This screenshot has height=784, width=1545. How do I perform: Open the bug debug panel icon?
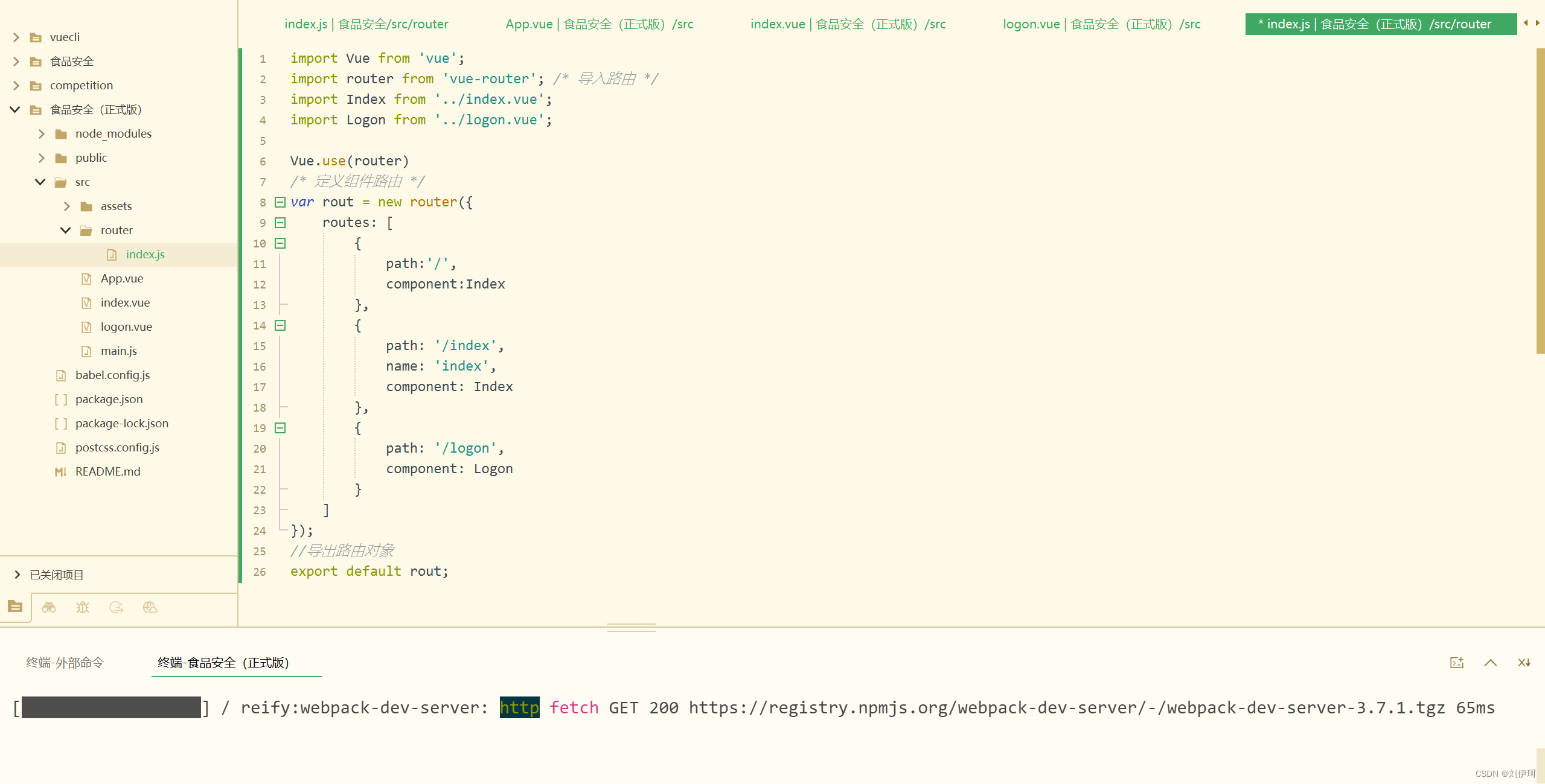point(83,607)
